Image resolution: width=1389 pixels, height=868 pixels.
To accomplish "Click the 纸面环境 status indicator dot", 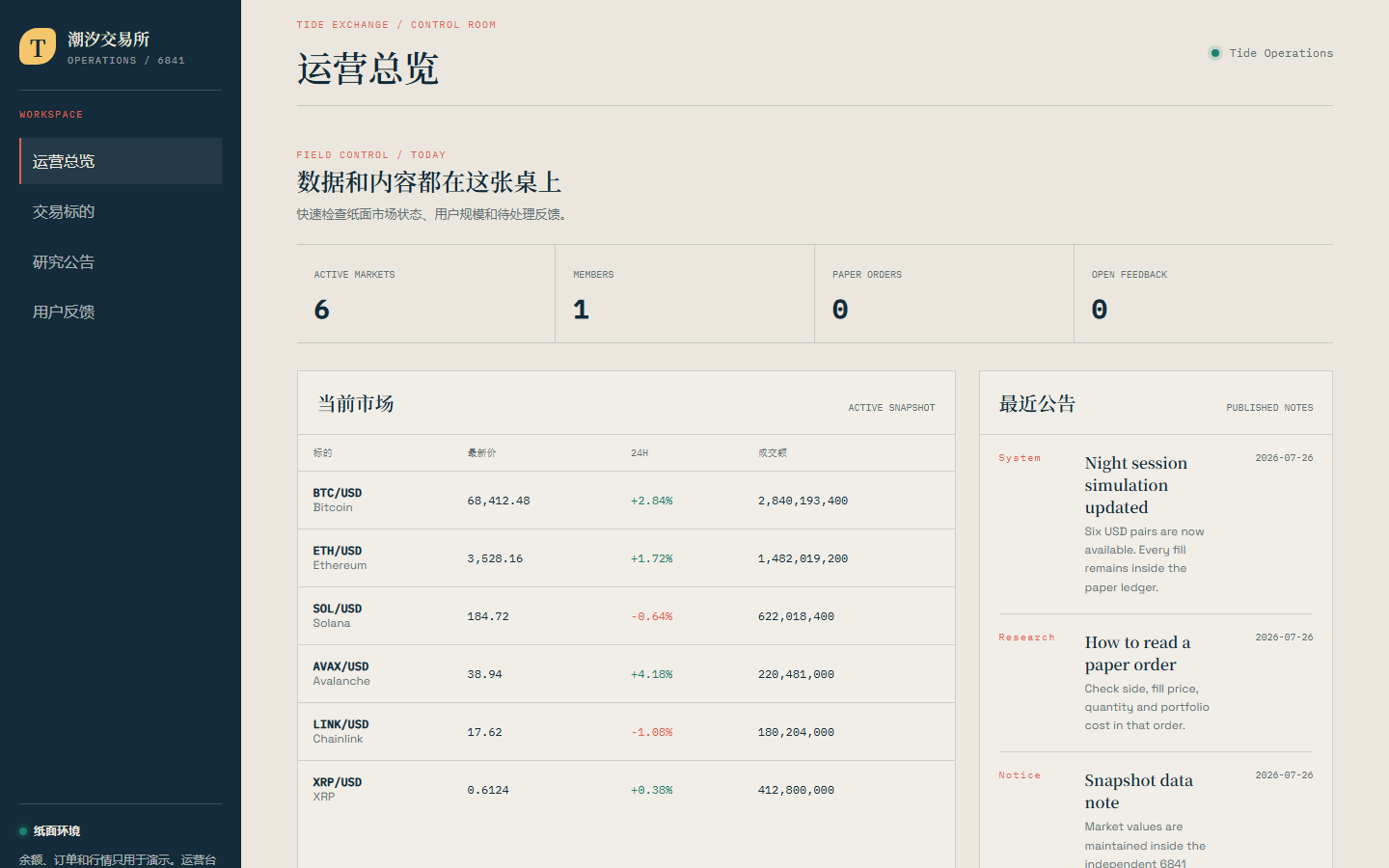I will (23, 831).
